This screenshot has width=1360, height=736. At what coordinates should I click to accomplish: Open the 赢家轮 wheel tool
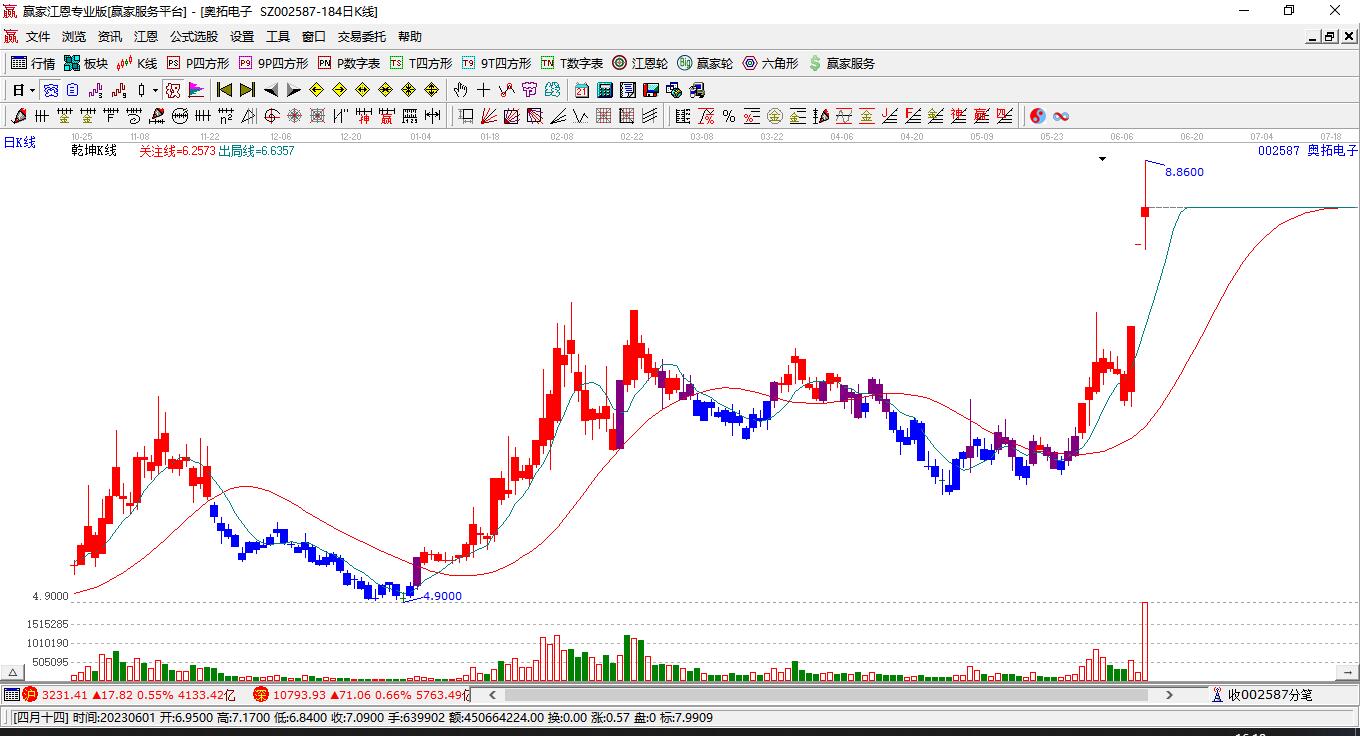coord(705,63)
